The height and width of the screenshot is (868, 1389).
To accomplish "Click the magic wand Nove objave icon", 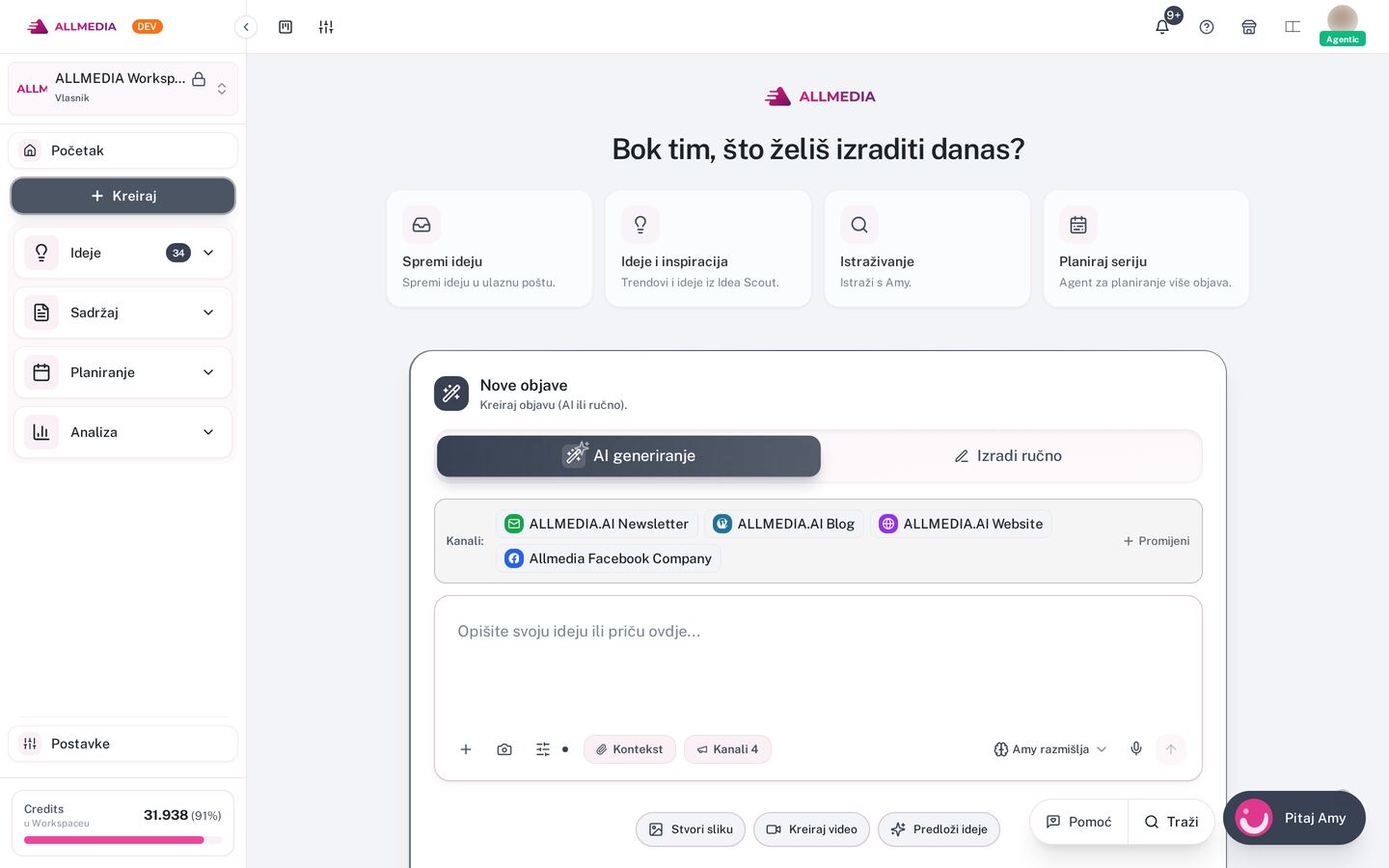I will pos(451,393).
